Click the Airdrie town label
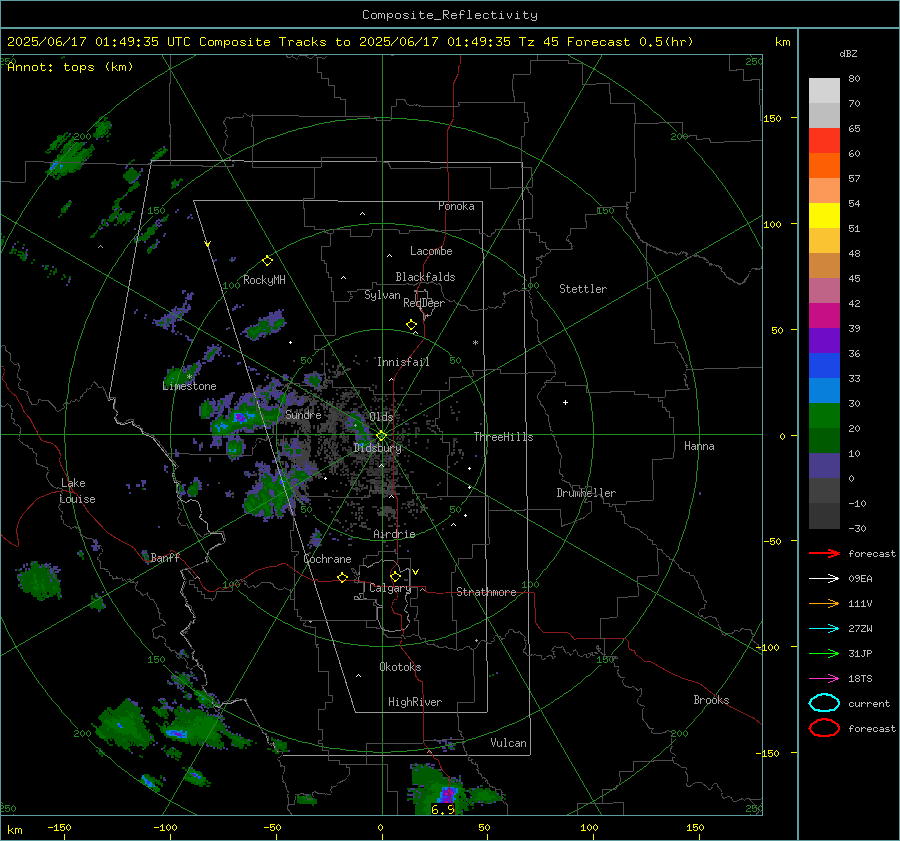The image size is (900, 841). click(x=394, y=534)
